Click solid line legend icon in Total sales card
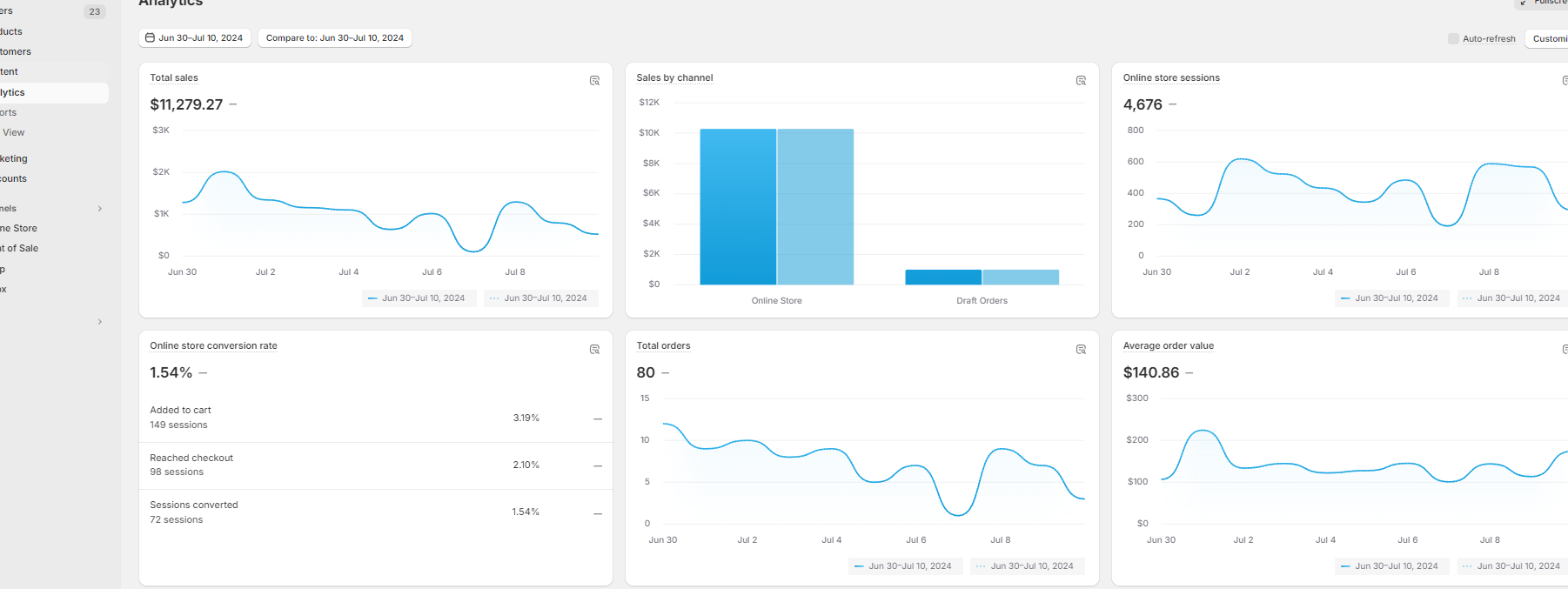The height and width of the screenshot is (589, 1568). pyautogui.click(x=372, y=298)
